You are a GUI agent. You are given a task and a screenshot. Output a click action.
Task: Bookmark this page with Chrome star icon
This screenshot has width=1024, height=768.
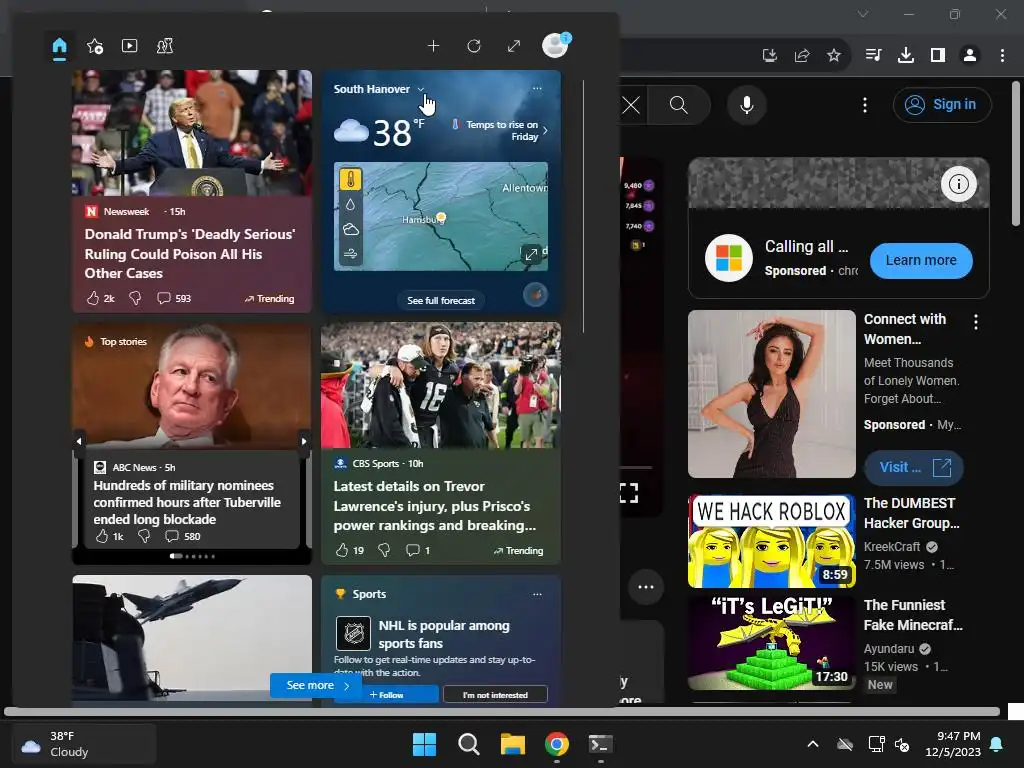833,56
